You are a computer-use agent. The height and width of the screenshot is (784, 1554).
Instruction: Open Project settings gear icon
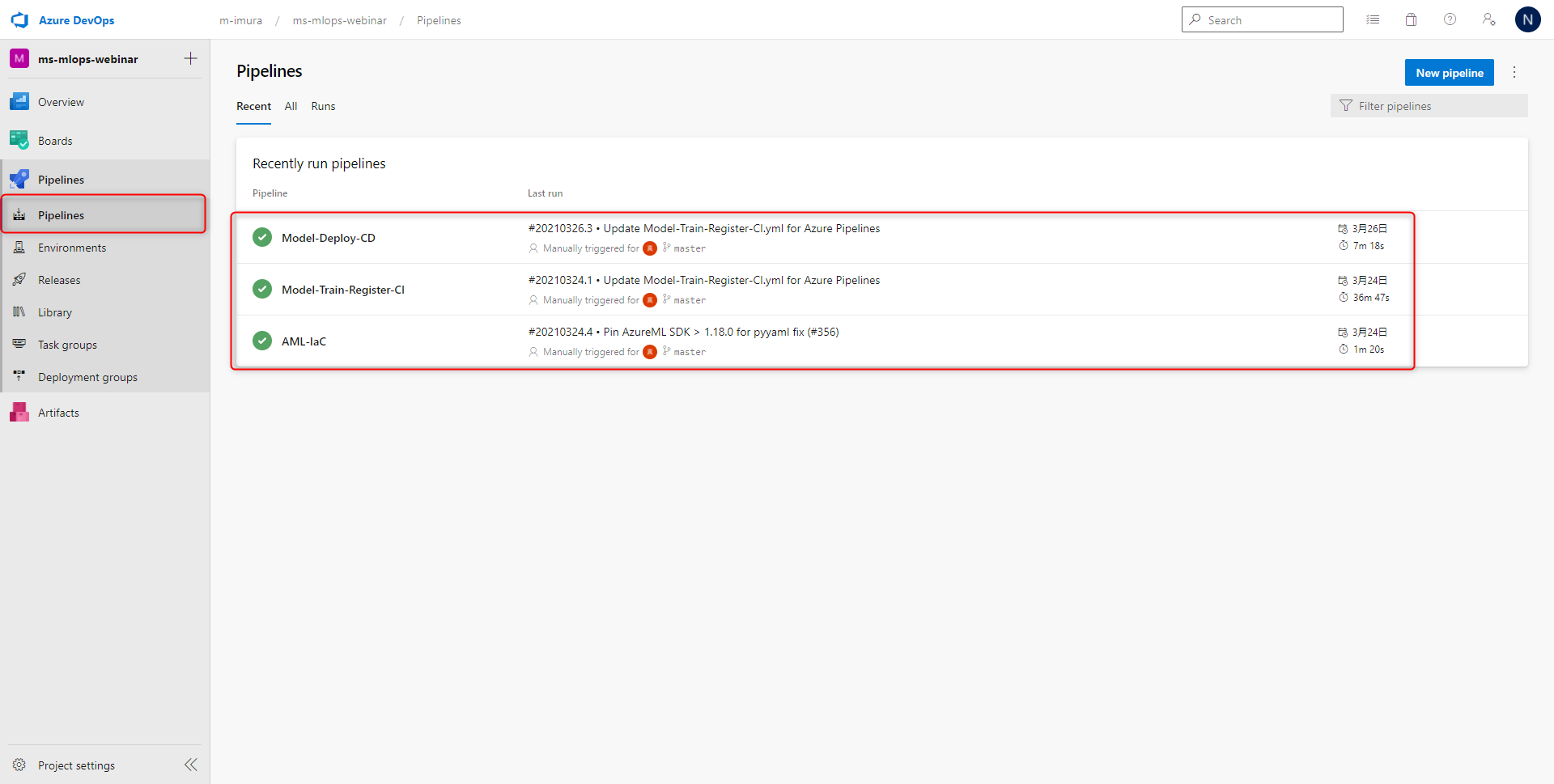pyautogui.click(x=19, y=765)
